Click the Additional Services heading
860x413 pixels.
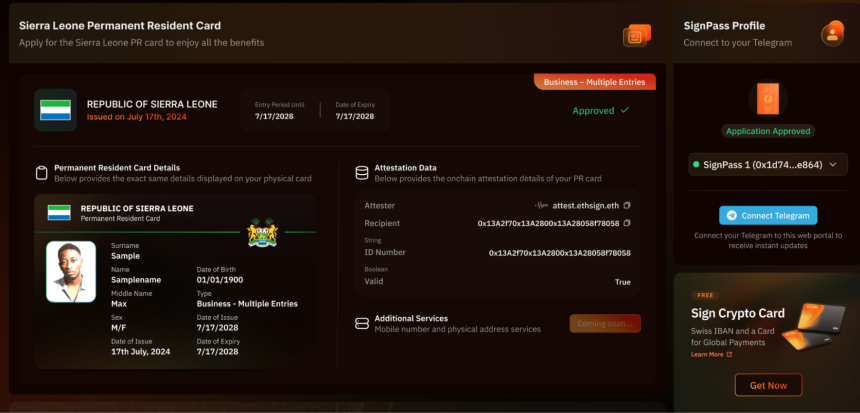tap(411, 318)
